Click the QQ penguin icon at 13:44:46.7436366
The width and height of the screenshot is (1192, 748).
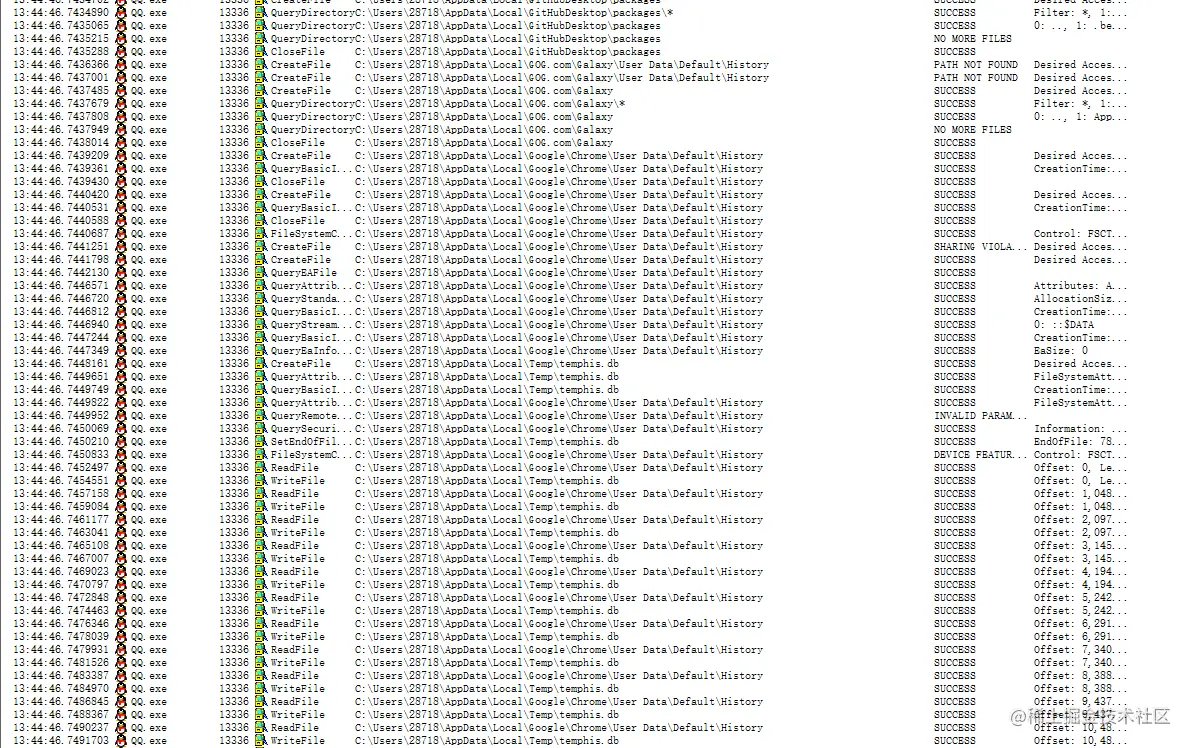click(121, 65)
